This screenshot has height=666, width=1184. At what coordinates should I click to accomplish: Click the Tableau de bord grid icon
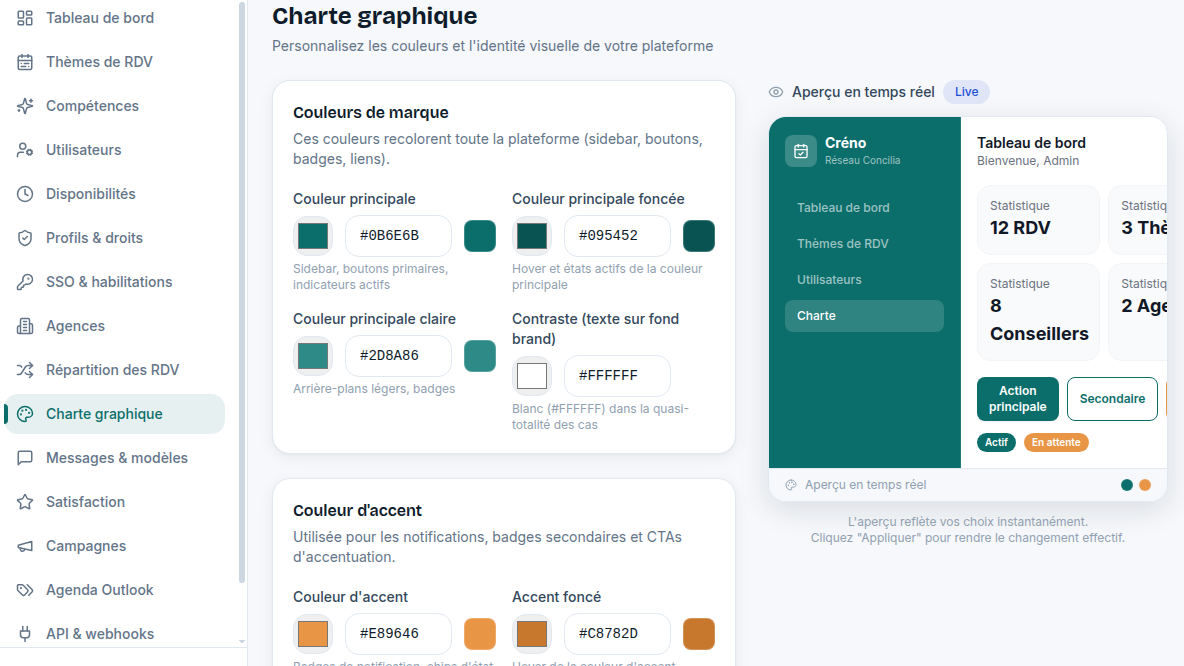point(25,18)
